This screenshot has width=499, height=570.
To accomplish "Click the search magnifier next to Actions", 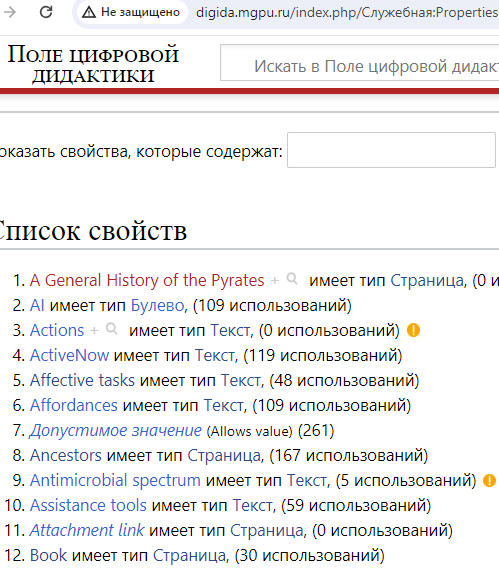I will click(x=112, y=329).
